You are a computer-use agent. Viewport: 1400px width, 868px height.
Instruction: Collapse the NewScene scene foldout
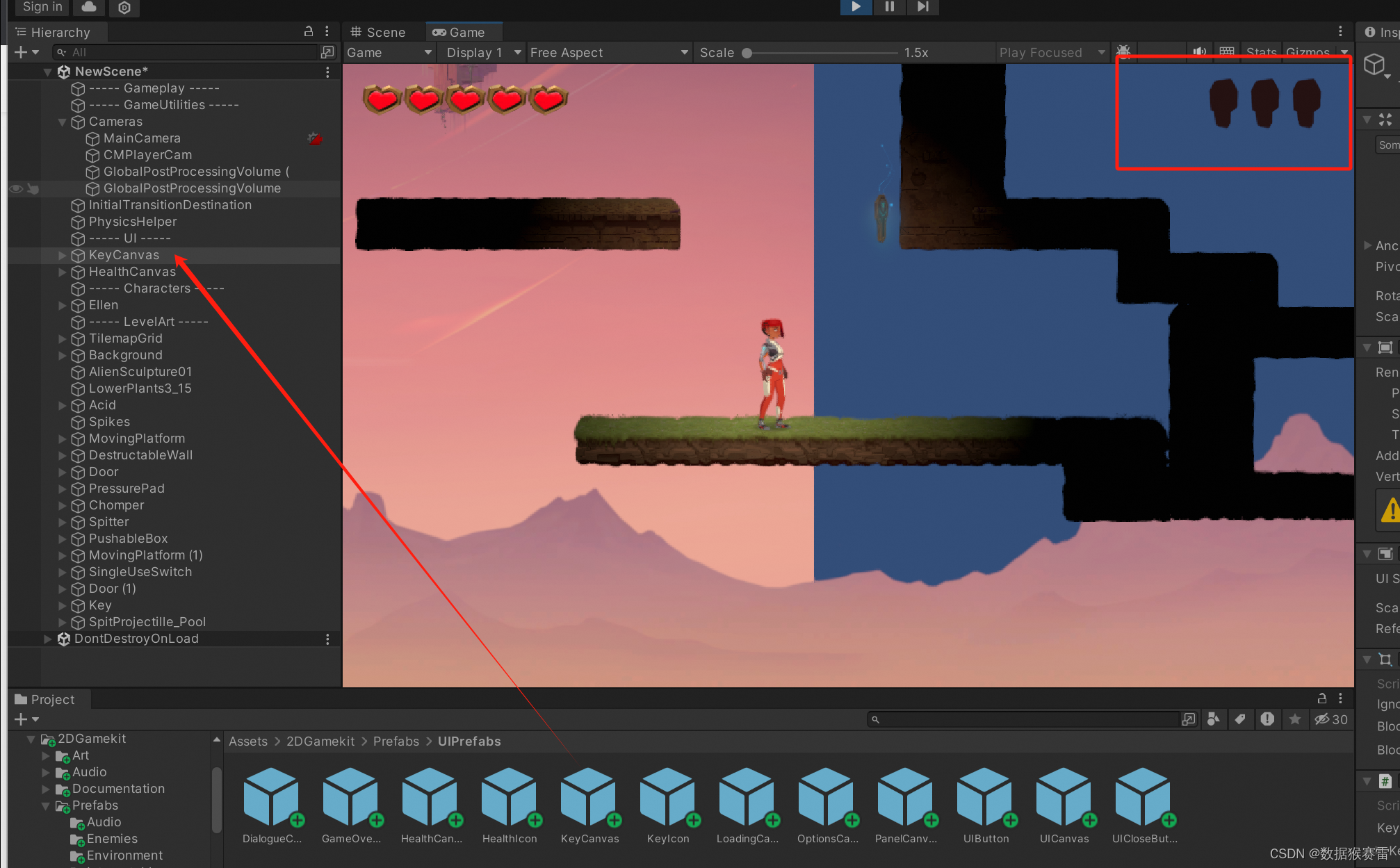(47, 72)
